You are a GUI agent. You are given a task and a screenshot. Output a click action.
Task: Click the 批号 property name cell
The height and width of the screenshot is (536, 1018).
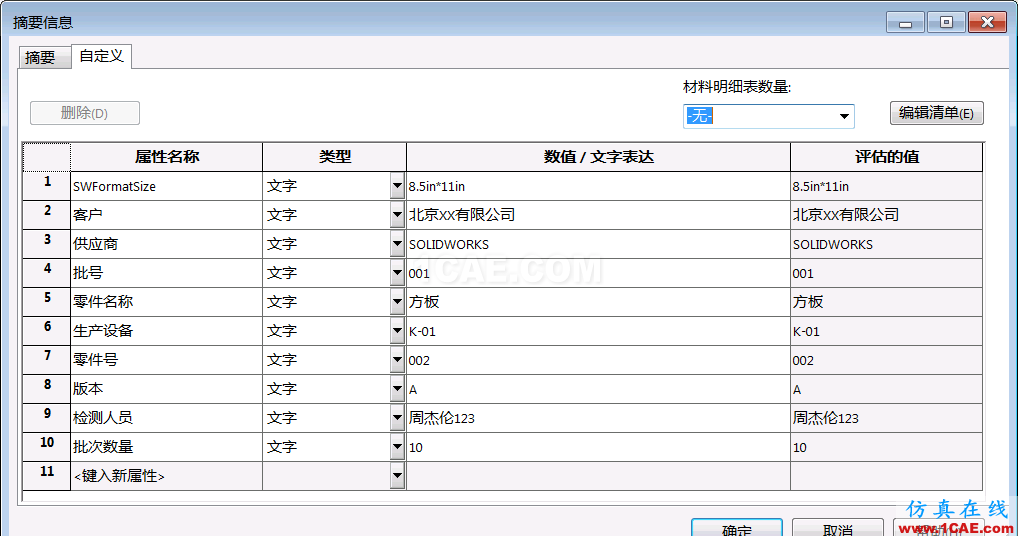pos(166,273)
